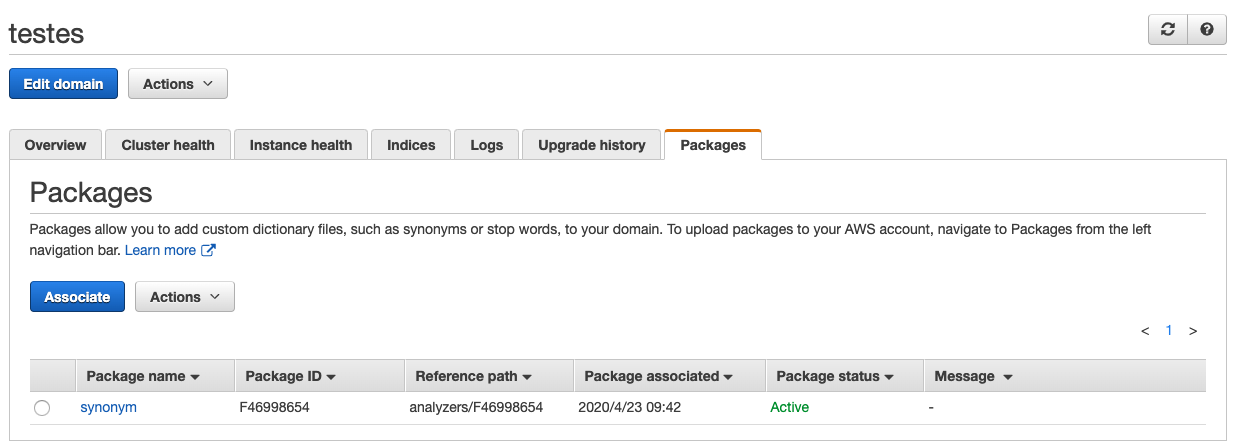Image resolution: width=1245 pixels, height=441 pixels.
Task: Sort by Package ID column
Action: (290, 377)
